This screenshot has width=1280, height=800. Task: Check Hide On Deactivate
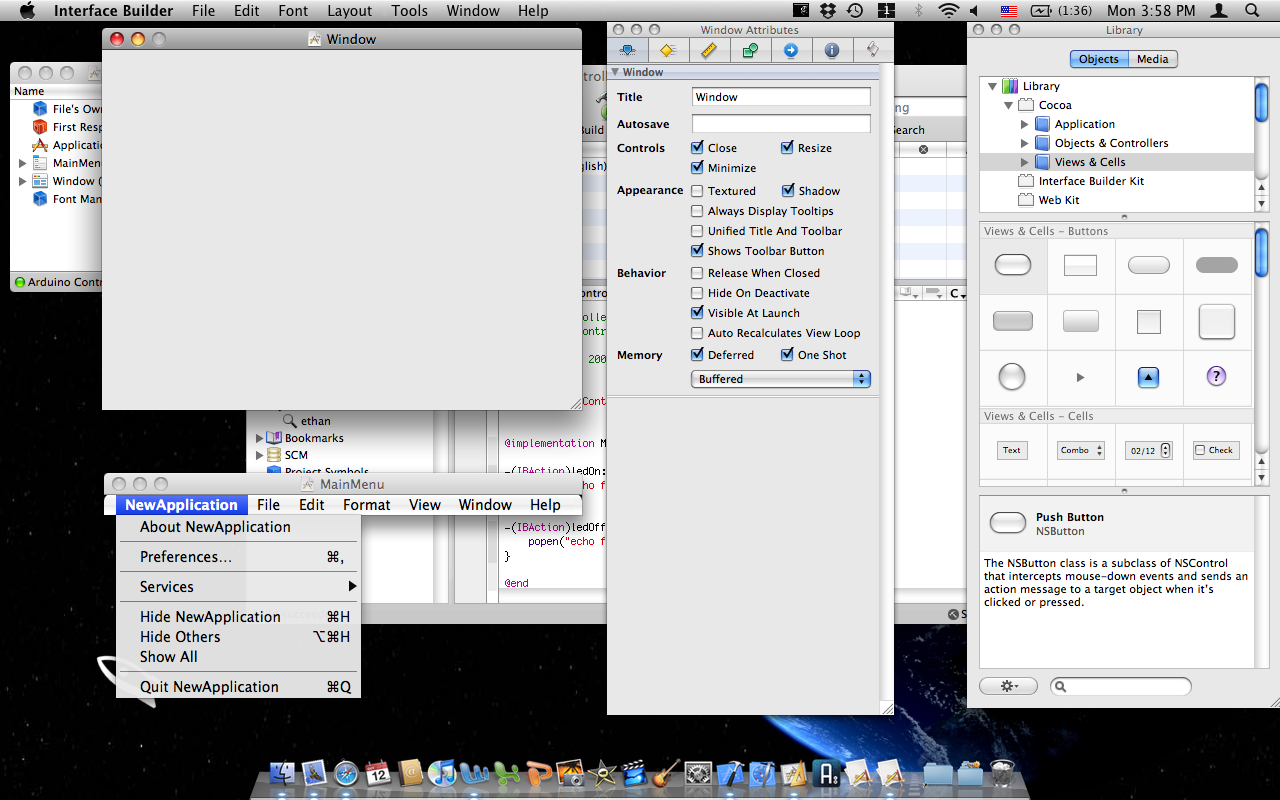(697, 293)
